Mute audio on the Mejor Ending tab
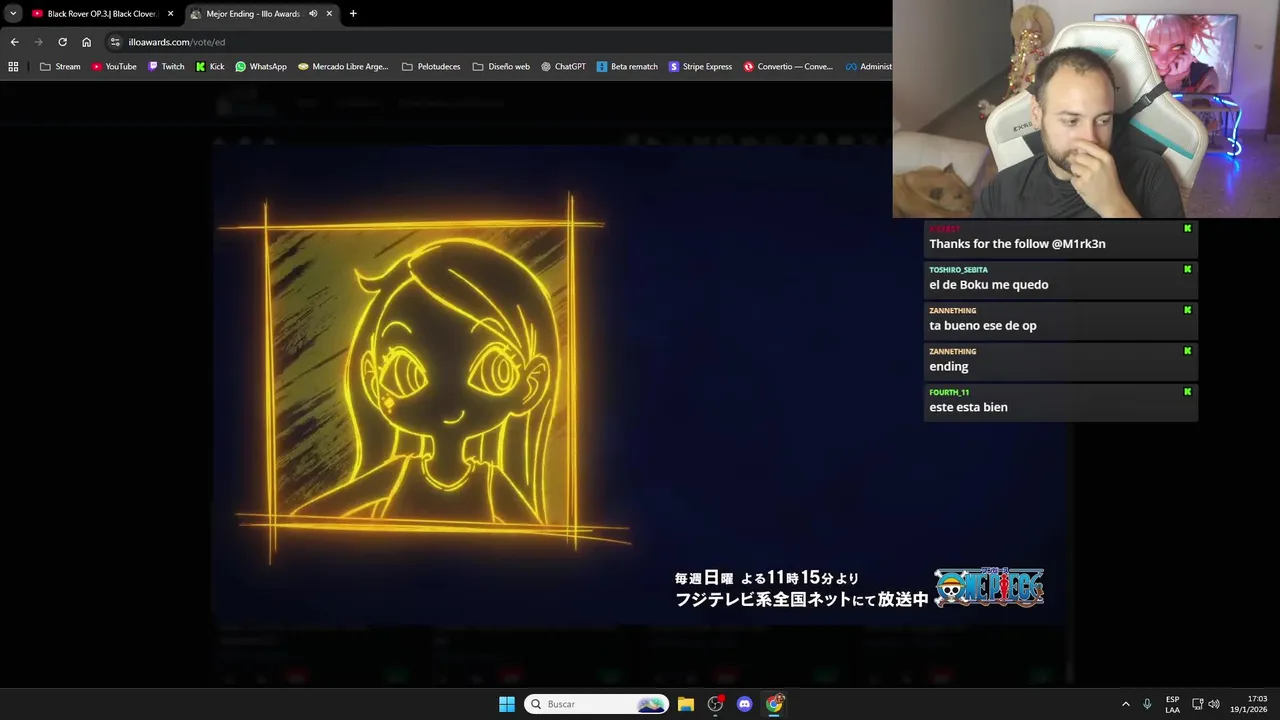 pyautogui.click(x=313, y=14)
